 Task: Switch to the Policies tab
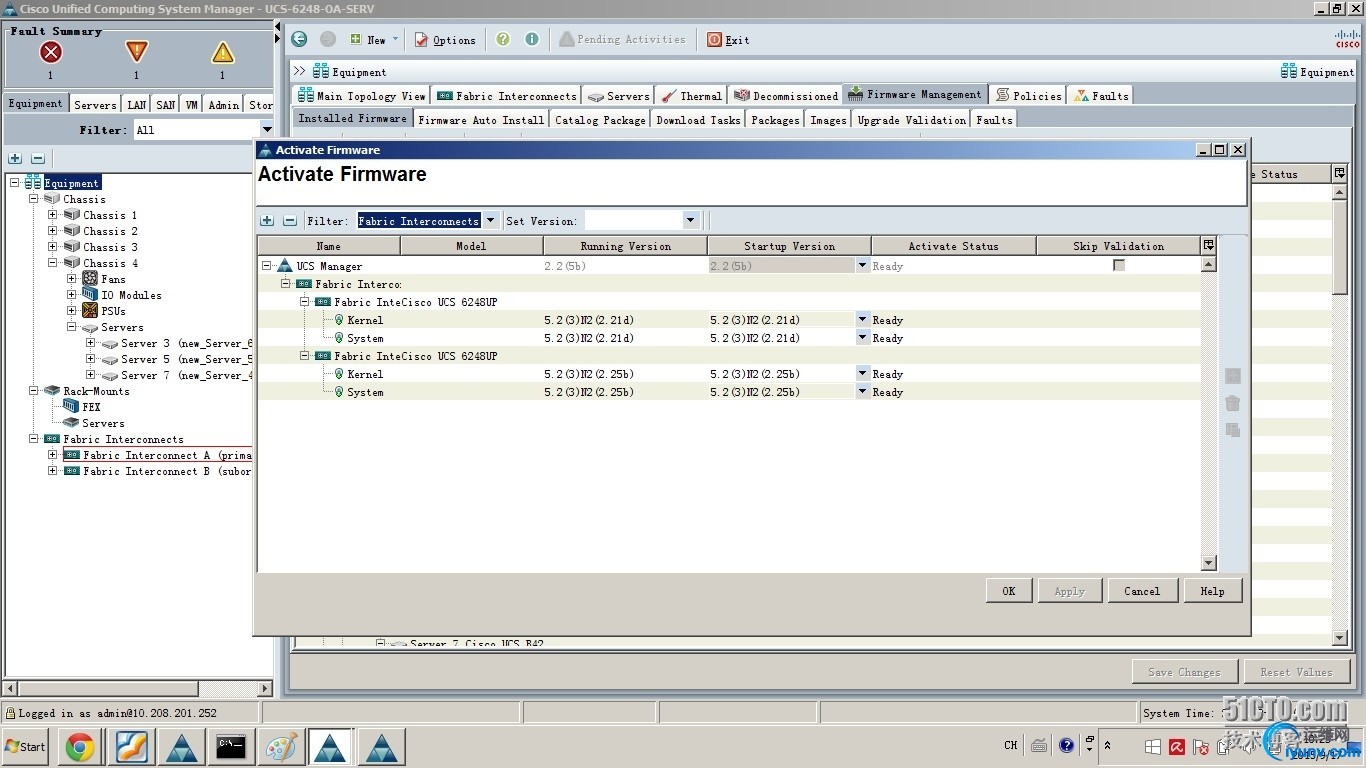tap(1028, 95)
